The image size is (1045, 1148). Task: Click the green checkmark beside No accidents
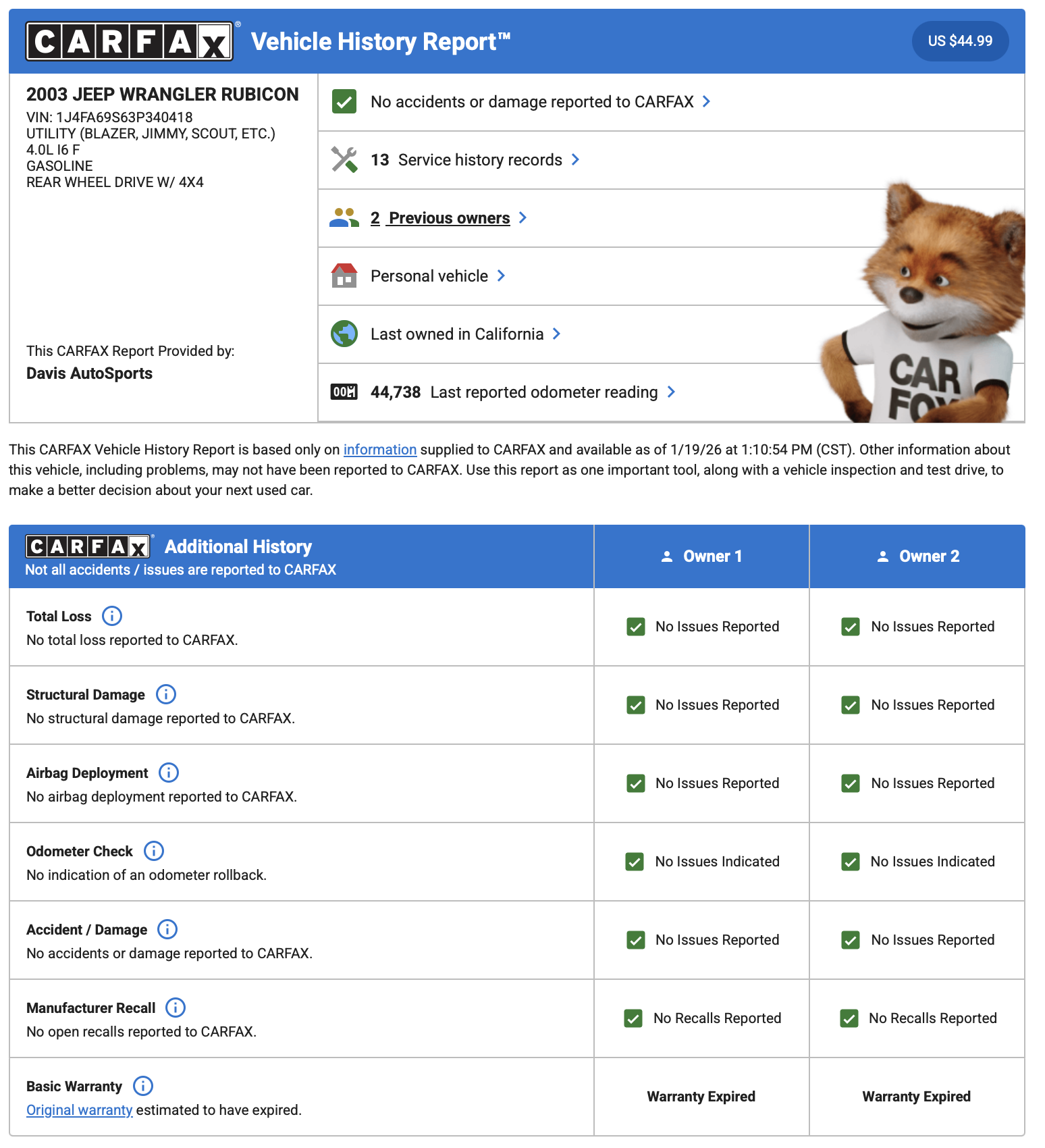(x=344, y=102)
